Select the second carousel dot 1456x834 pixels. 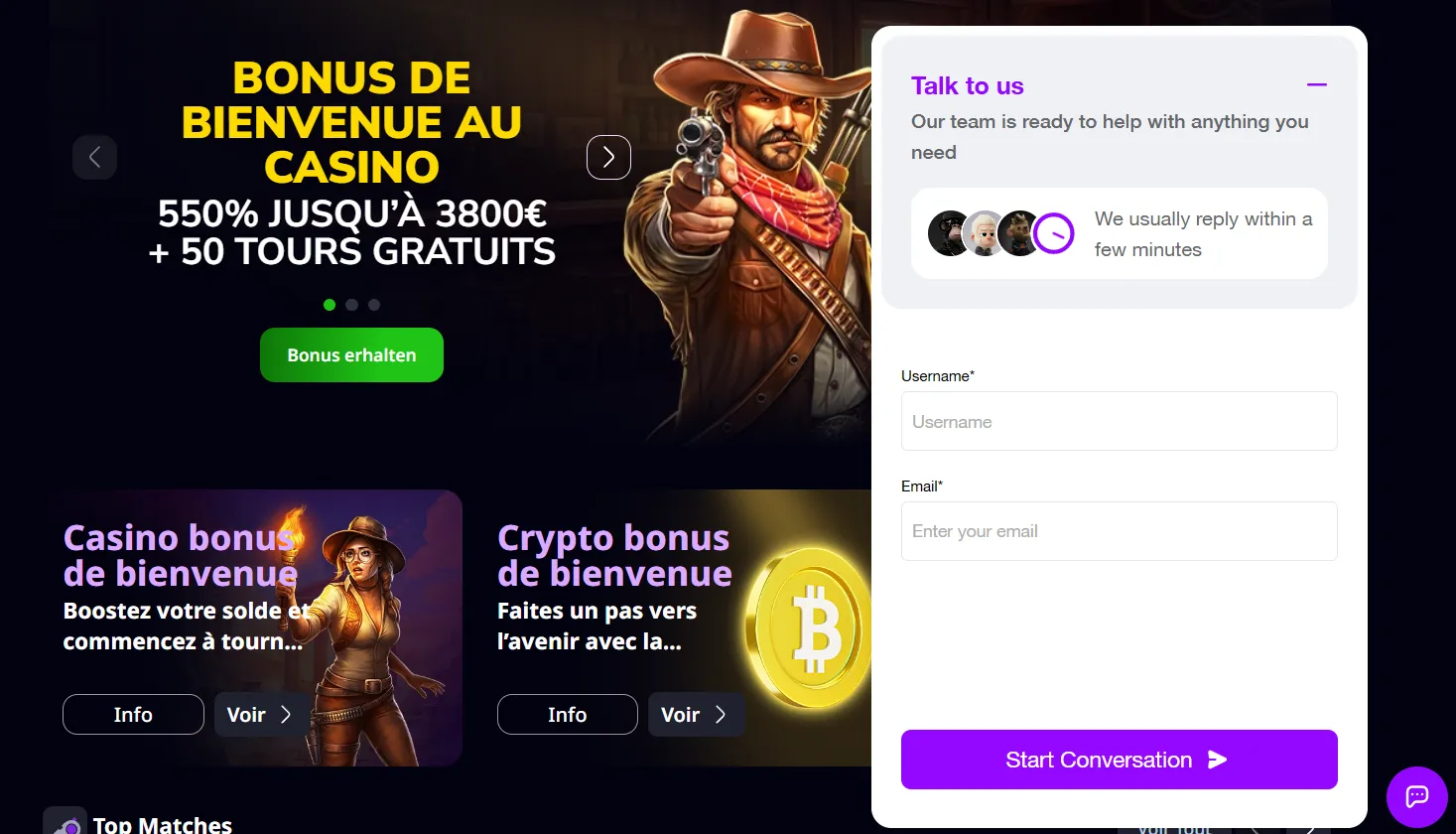pyautogui.click(x=351, y=305)
